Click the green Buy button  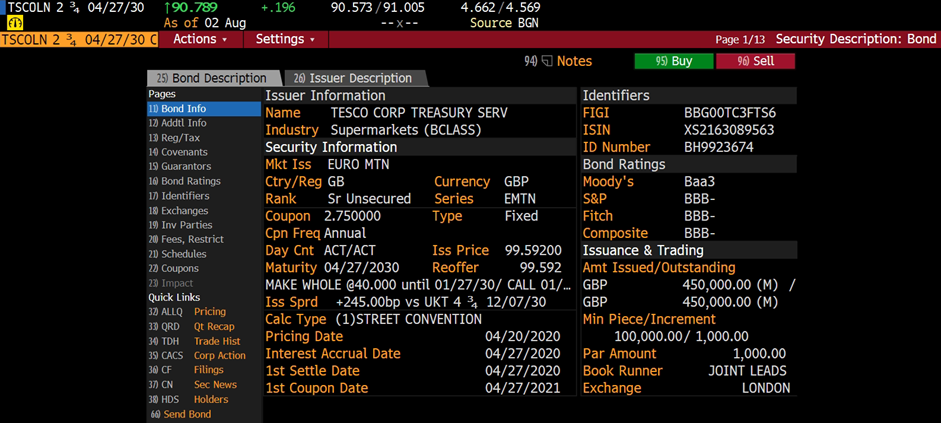(674, 61)
